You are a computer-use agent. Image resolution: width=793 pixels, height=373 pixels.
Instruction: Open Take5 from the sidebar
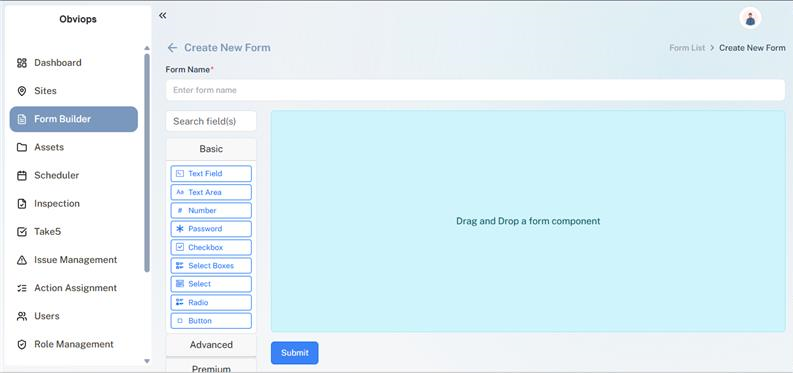tap(73, 232)
